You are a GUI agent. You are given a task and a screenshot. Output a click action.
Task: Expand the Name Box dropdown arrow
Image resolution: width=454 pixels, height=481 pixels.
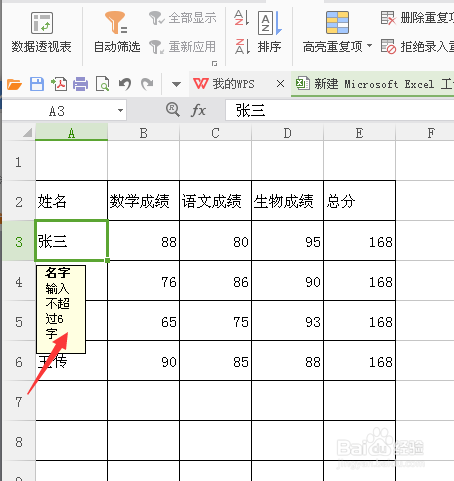pos(120,111)
